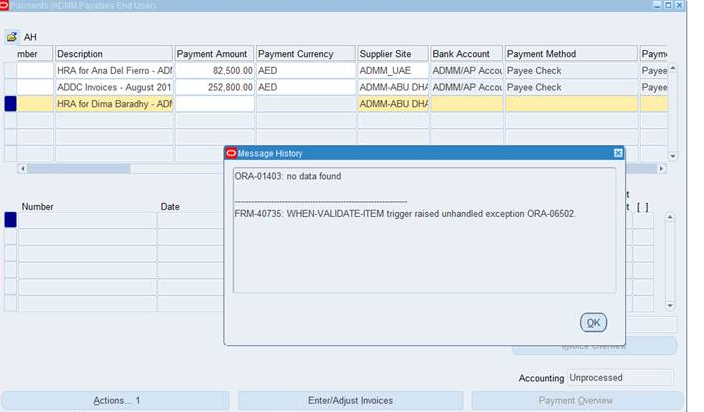Close the Payments window

click(679, 5)
